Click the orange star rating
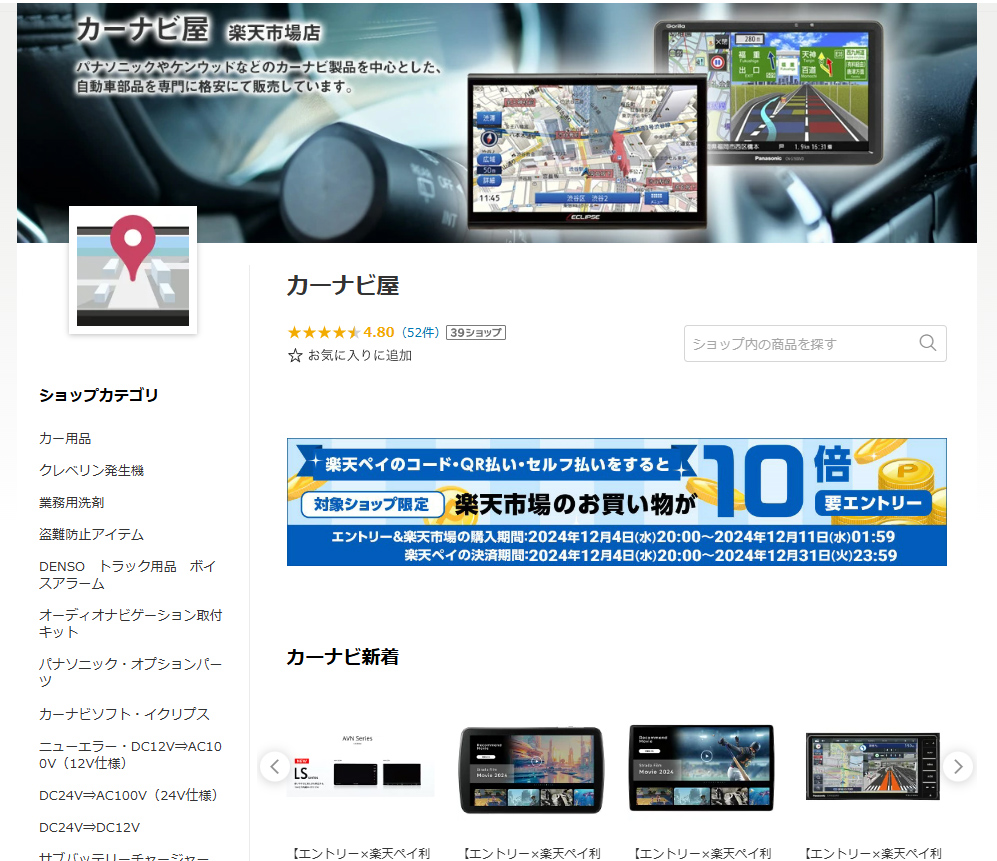Image resolution: width=997 pixels, height=861 pixels. pos(323,332)
